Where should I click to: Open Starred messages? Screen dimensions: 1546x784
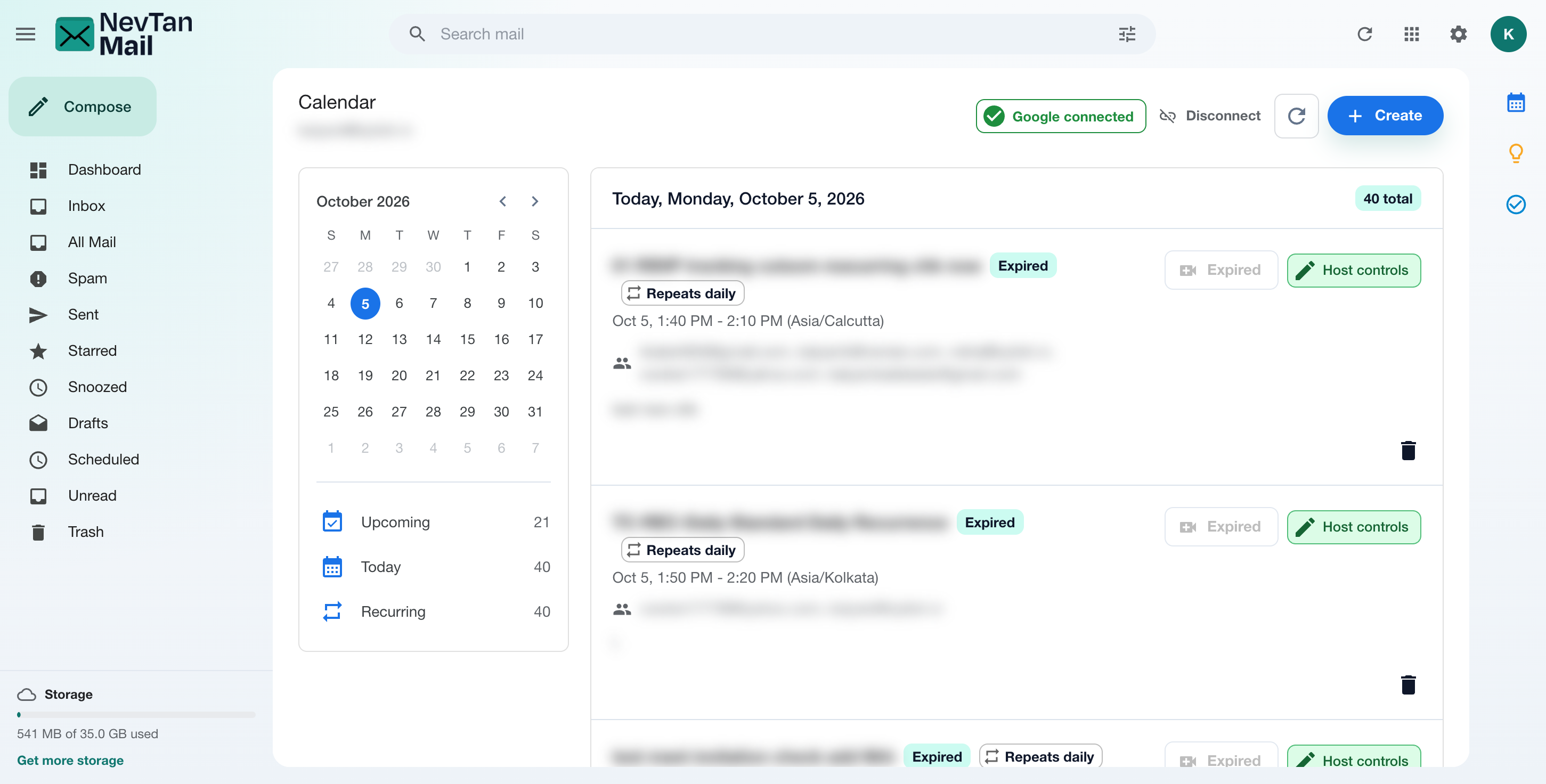tap(92, 351)
